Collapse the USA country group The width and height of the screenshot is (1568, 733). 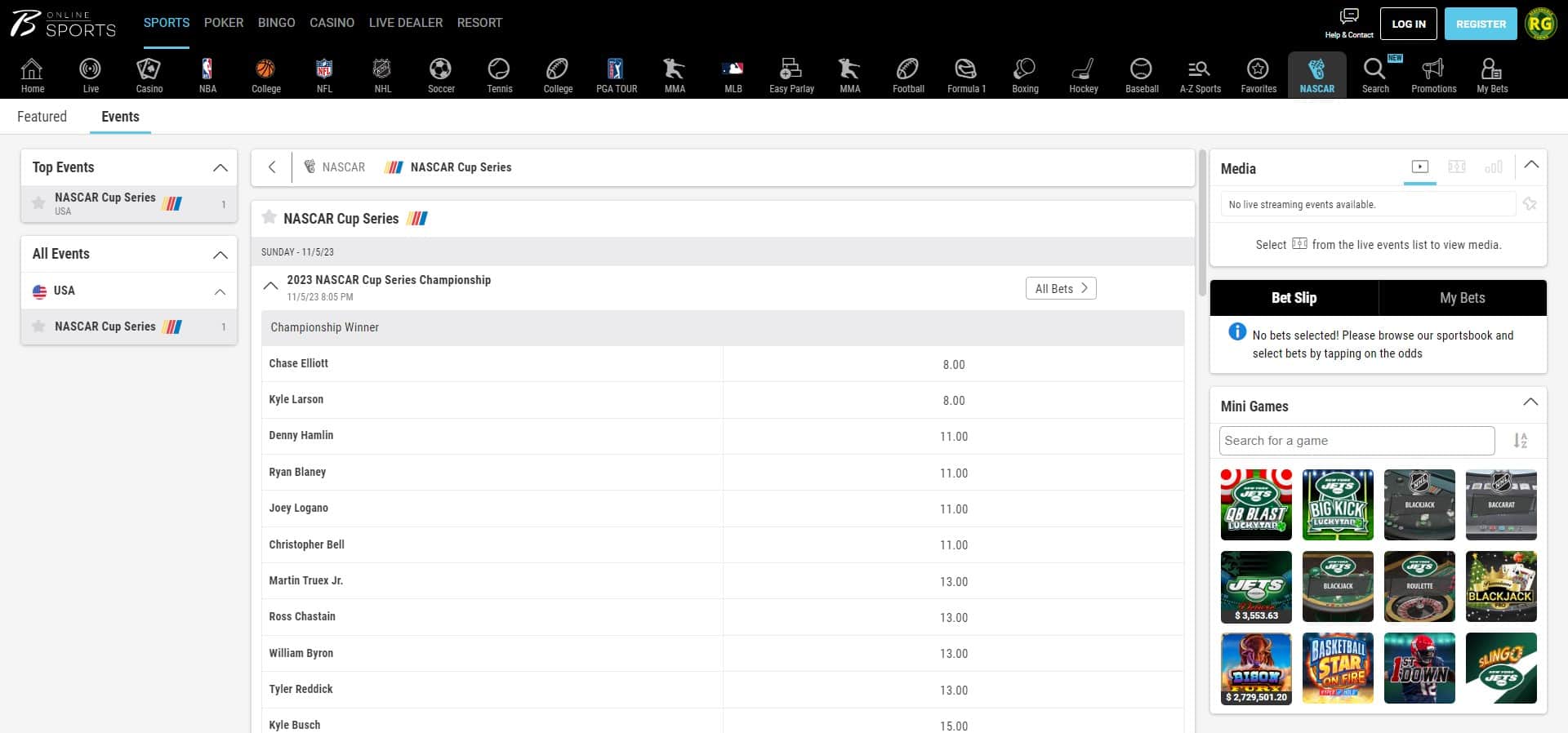[220, 291]
